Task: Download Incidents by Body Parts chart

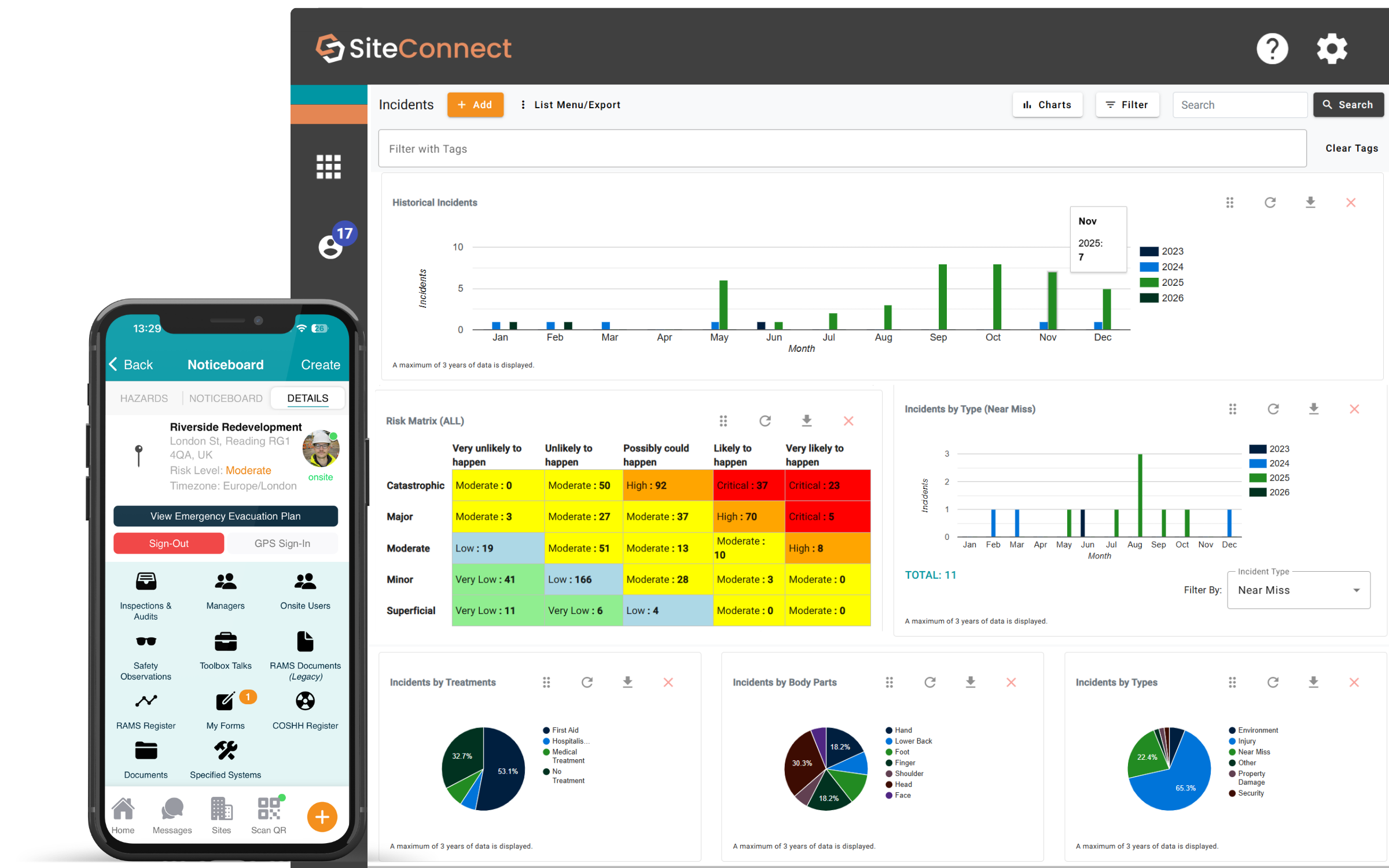Action: 971,682
